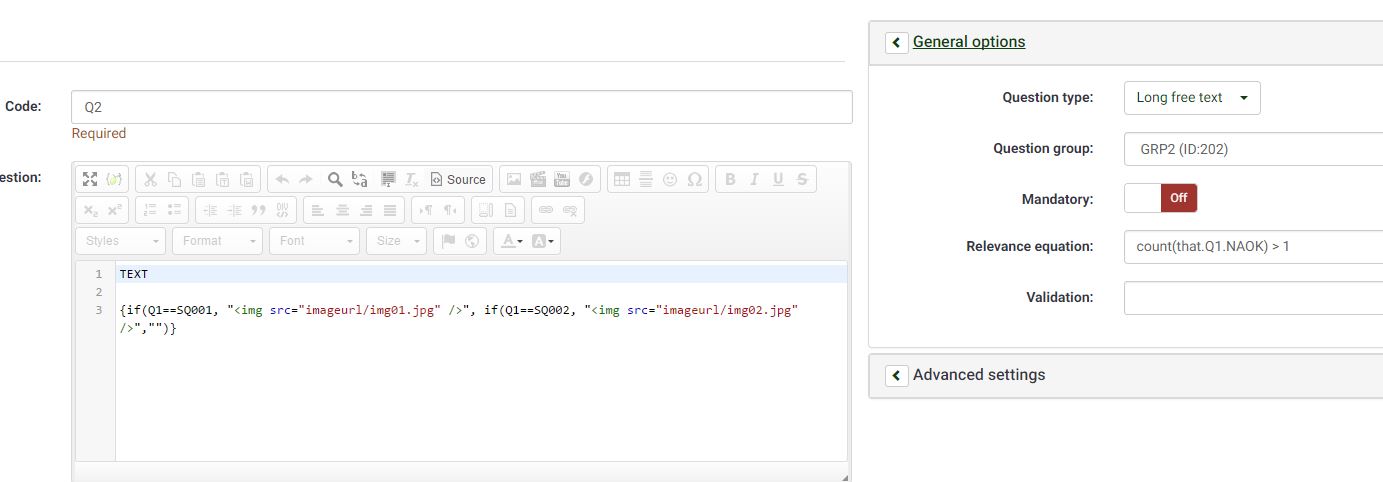Expand the Advanced settings panel
Image resolution: width=1383 pixels, height=482 pixels.
[x=897, y=375]
